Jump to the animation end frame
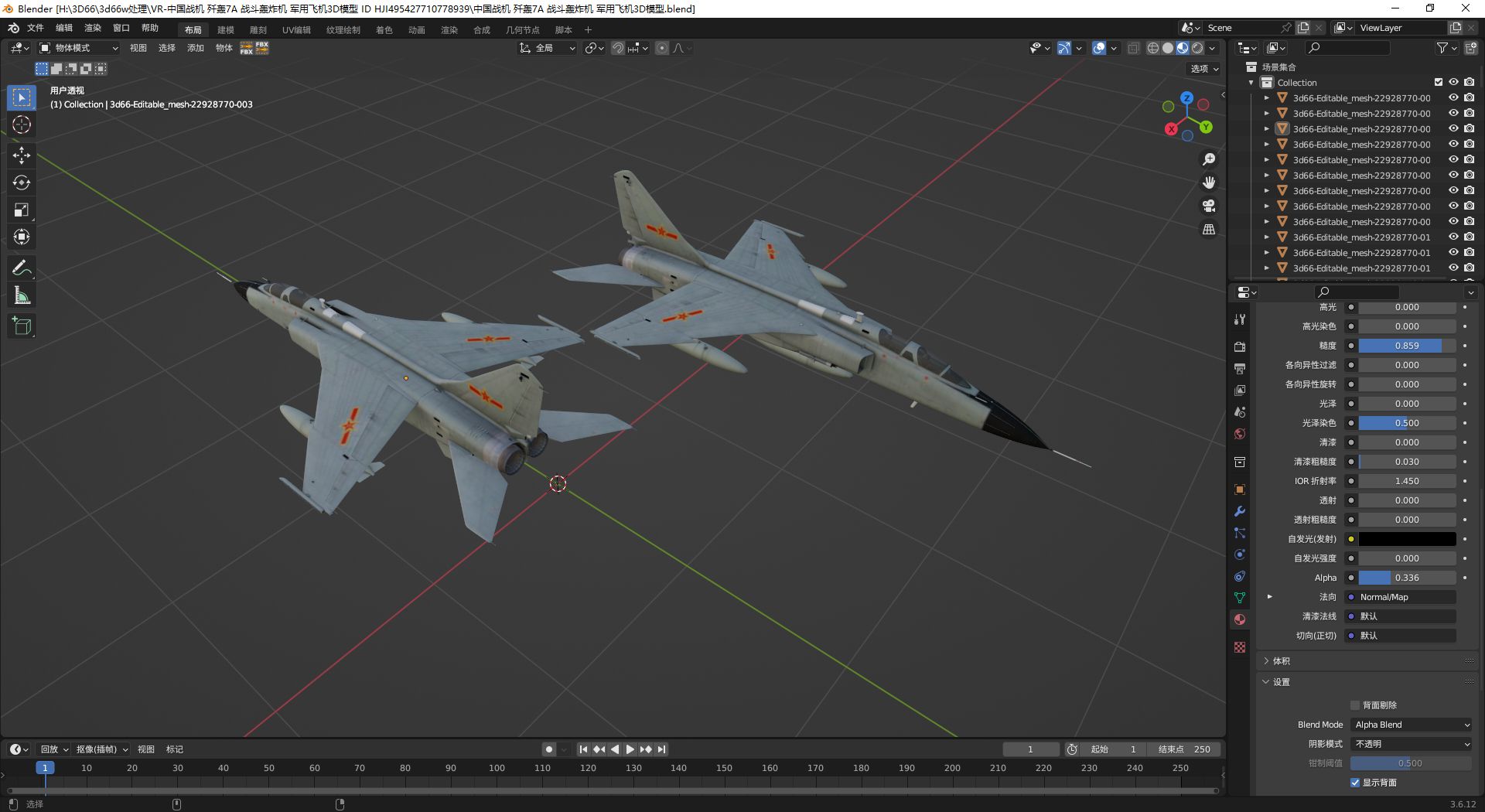1485x812 pixels. pos(661,749)
